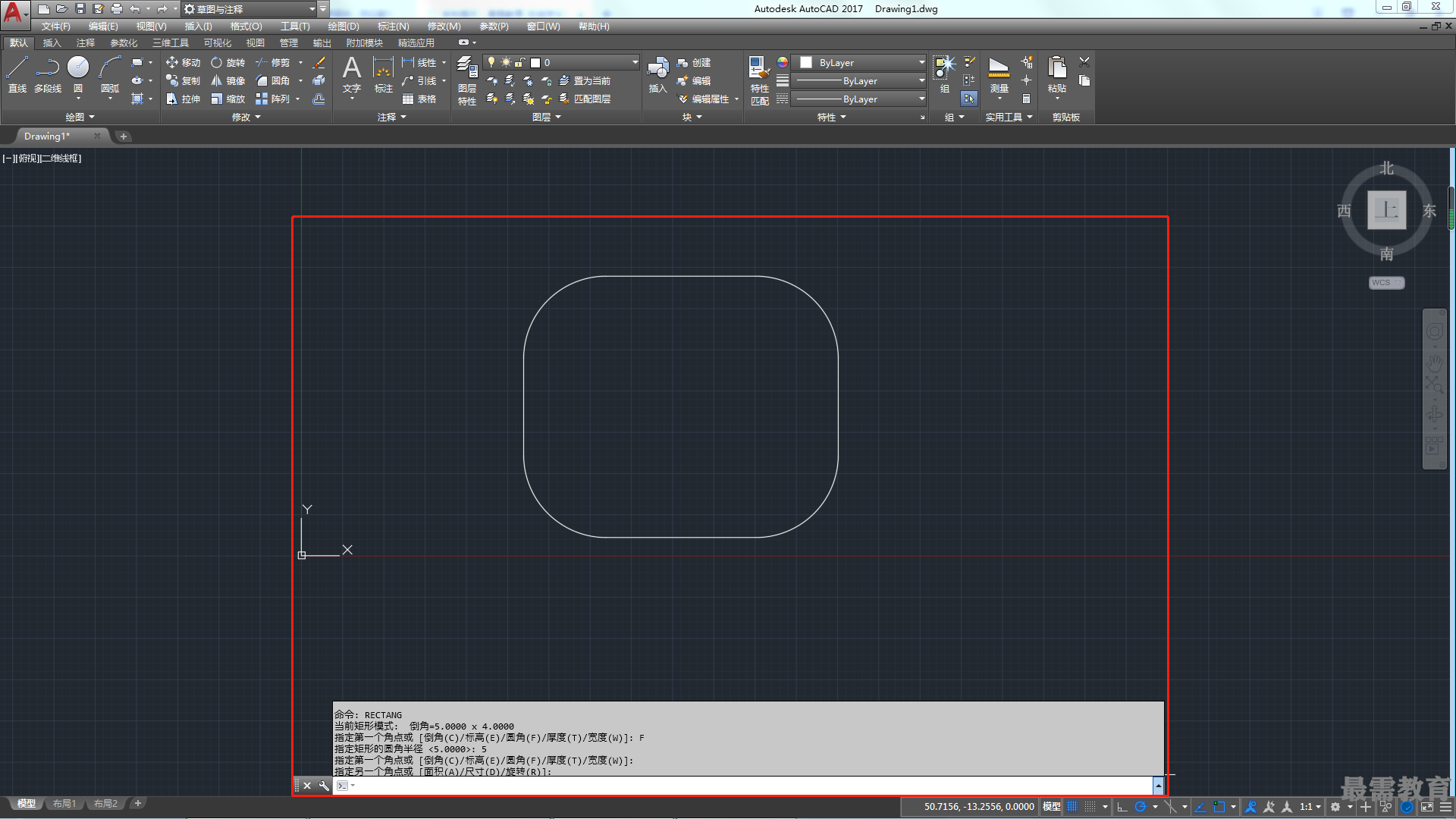The image size is (1456, 819).
Task: Add a new drawing tab with plus button
Action: pos(124,136)
